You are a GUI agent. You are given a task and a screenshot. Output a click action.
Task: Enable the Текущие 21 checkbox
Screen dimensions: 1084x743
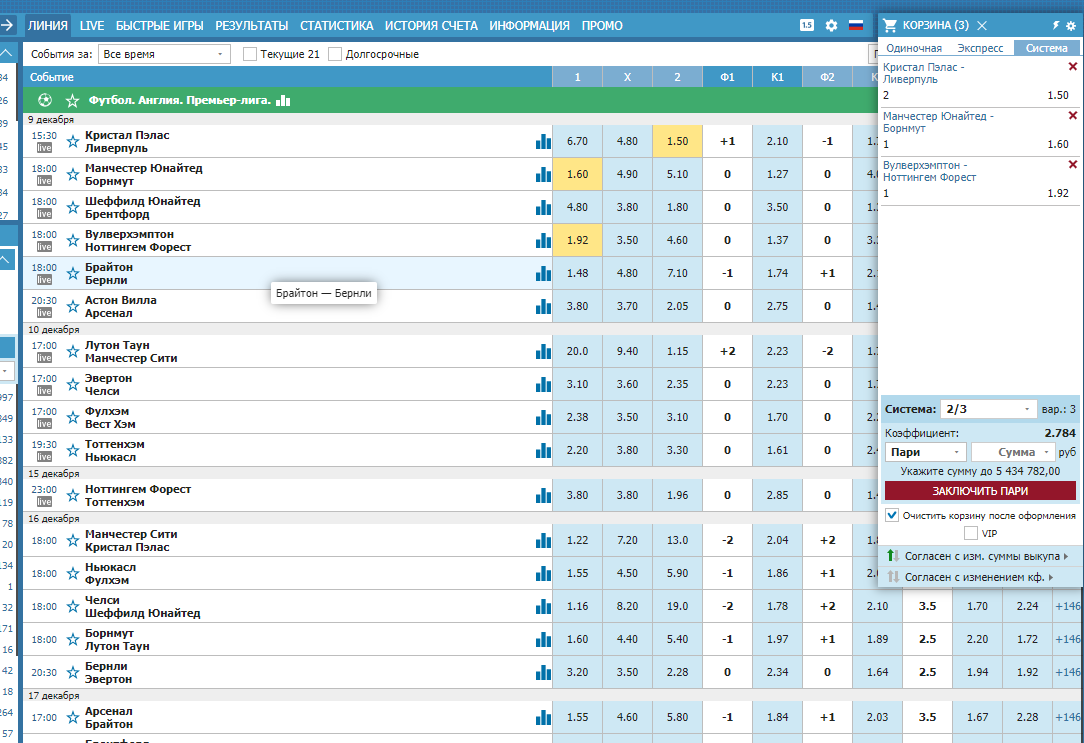(x=250, y=54)
